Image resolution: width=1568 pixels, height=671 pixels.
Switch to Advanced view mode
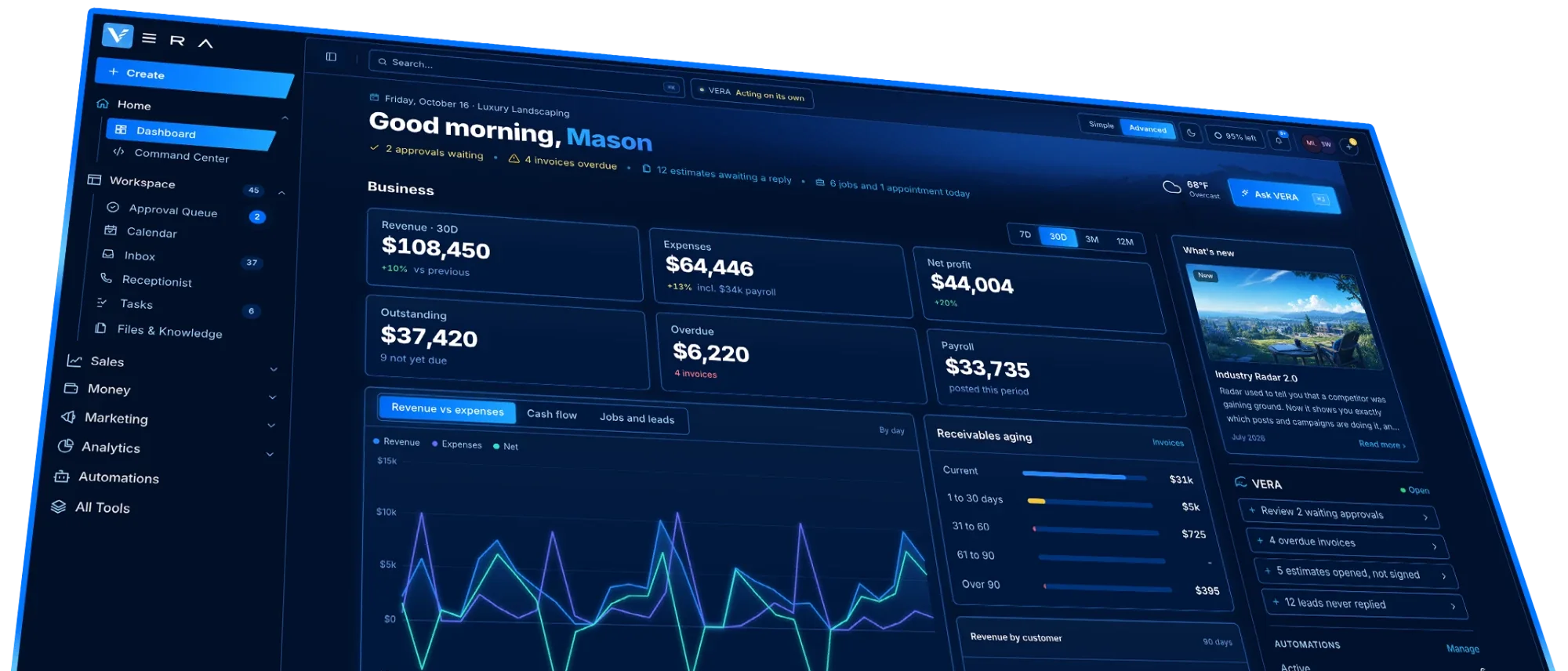[1148, 129]
